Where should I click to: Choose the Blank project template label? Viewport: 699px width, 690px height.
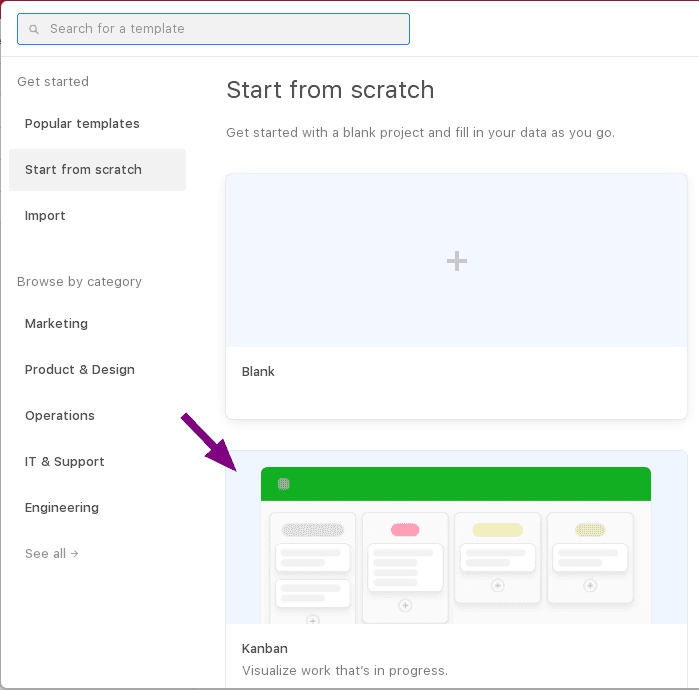[258, 372]
